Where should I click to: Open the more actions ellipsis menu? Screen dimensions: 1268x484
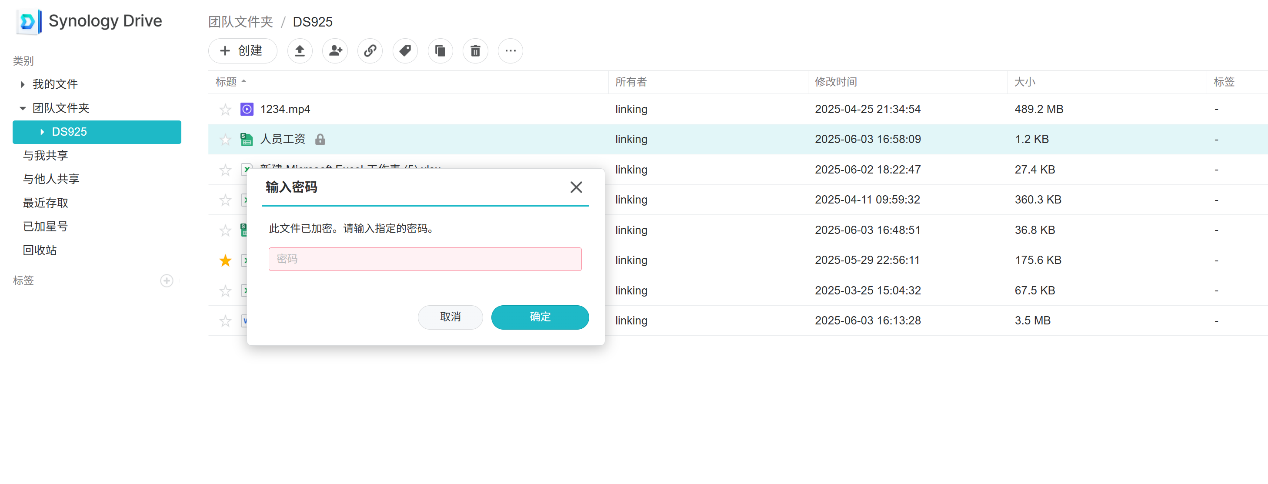(x=510, y=51)
